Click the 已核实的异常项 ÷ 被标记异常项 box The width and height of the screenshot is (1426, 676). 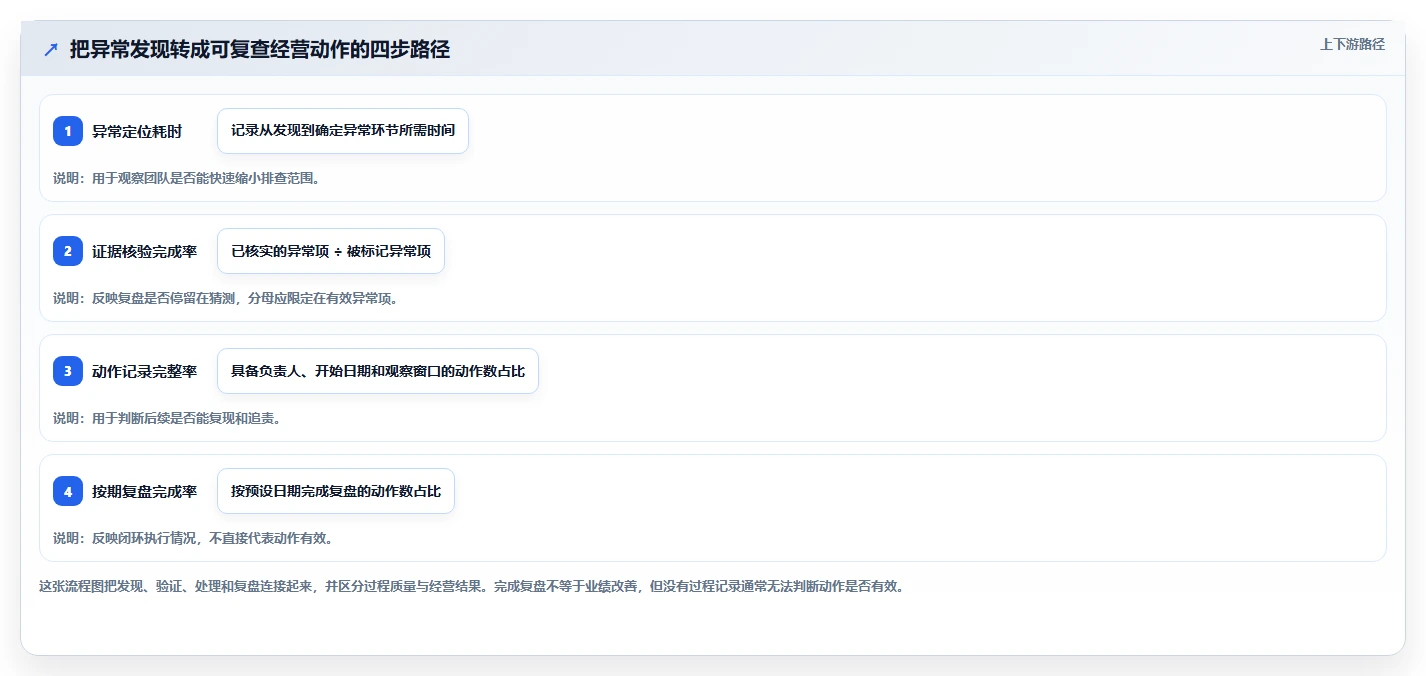click(x=331, y=251)
